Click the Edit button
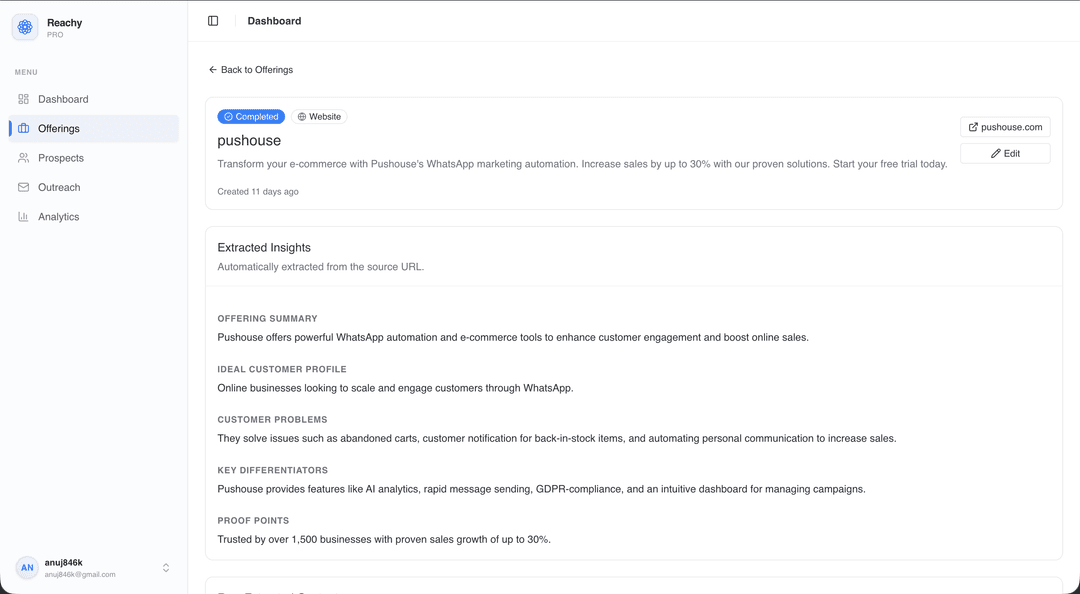Screen dimensions: 1080x594 pyautogui.click(x=1005, y=154)
